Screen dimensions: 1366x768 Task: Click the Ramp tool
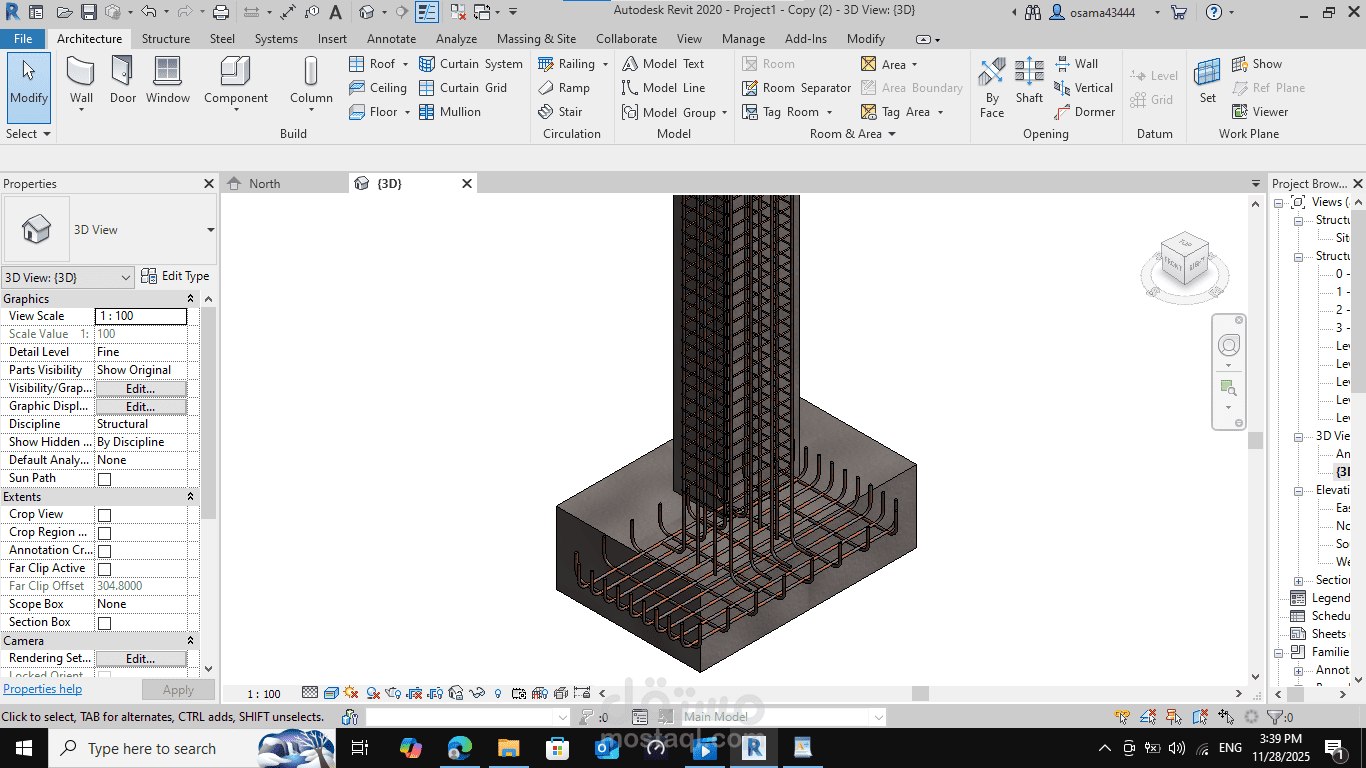pyautogui.click(x=564, y=87)
